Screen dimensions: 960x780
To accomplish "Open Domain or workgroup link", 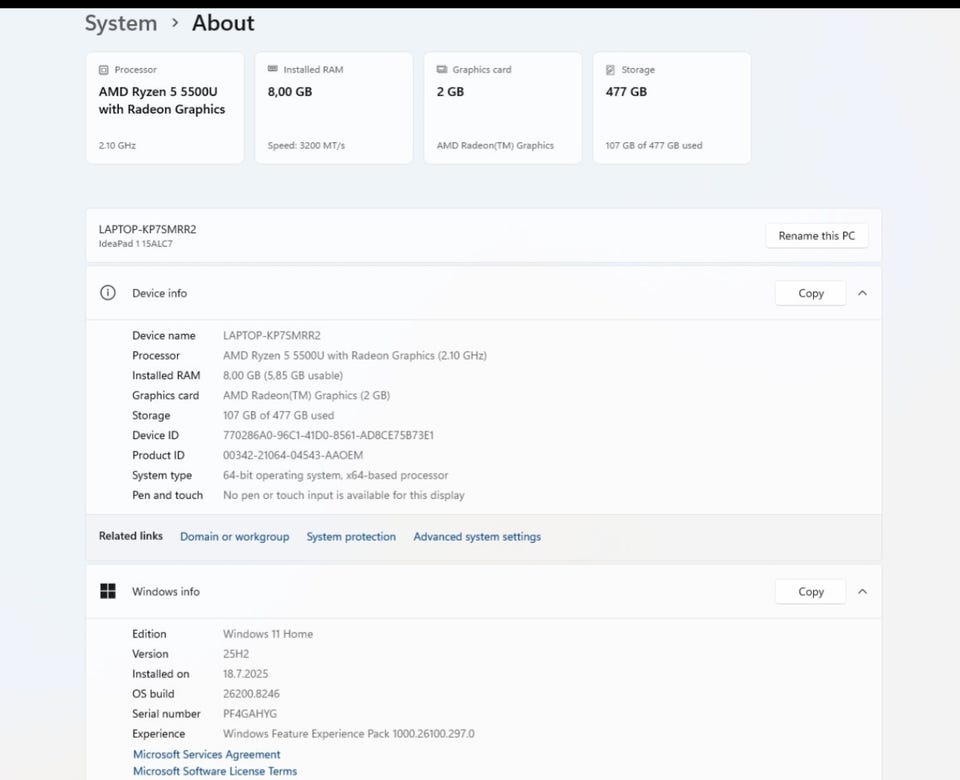I will tap(234, 536).
